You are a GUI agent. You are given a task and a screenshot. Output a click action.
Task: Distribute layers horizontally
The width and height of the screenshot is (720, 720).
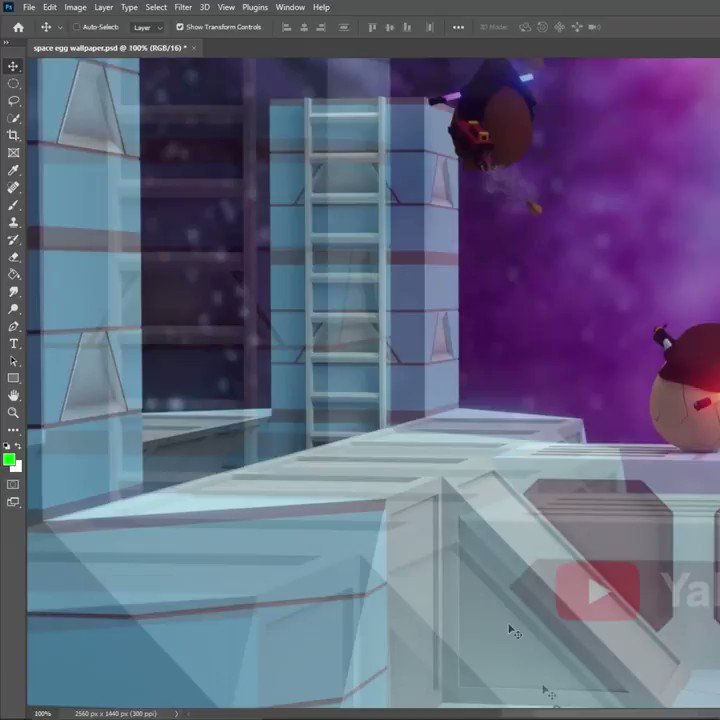click(430, 28)
